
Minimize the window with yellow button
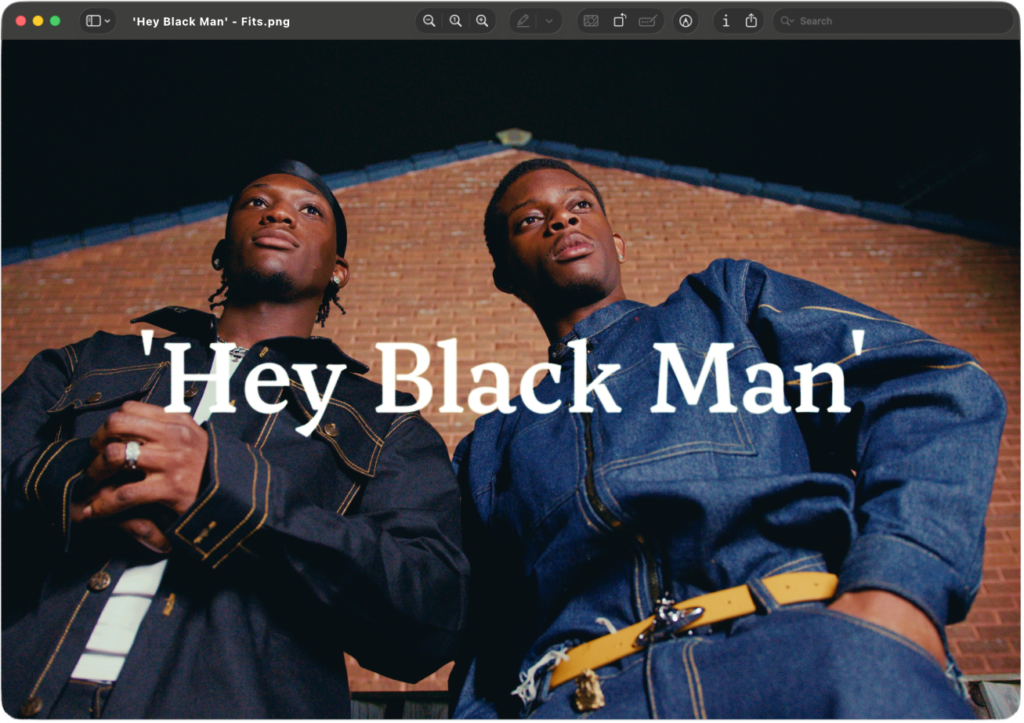[38, 21]
